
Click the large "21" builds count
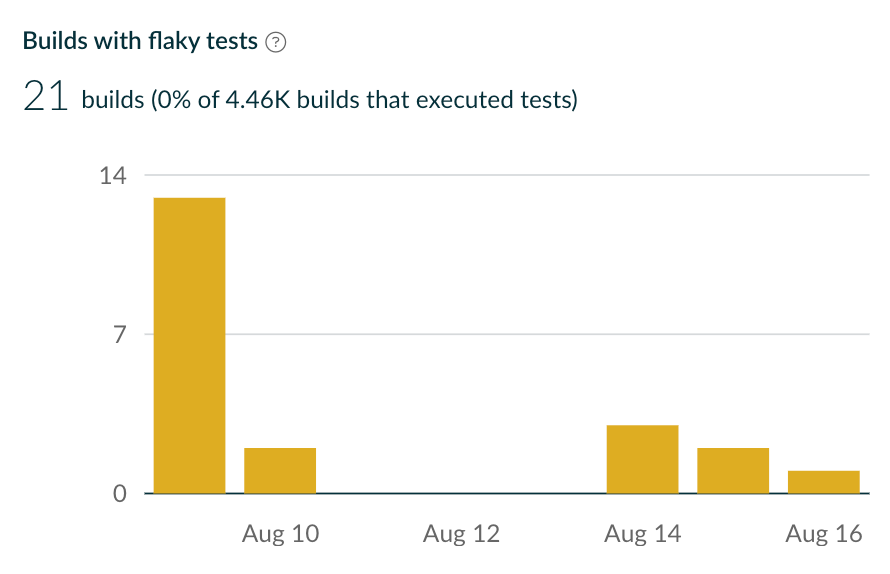(45, 99)
